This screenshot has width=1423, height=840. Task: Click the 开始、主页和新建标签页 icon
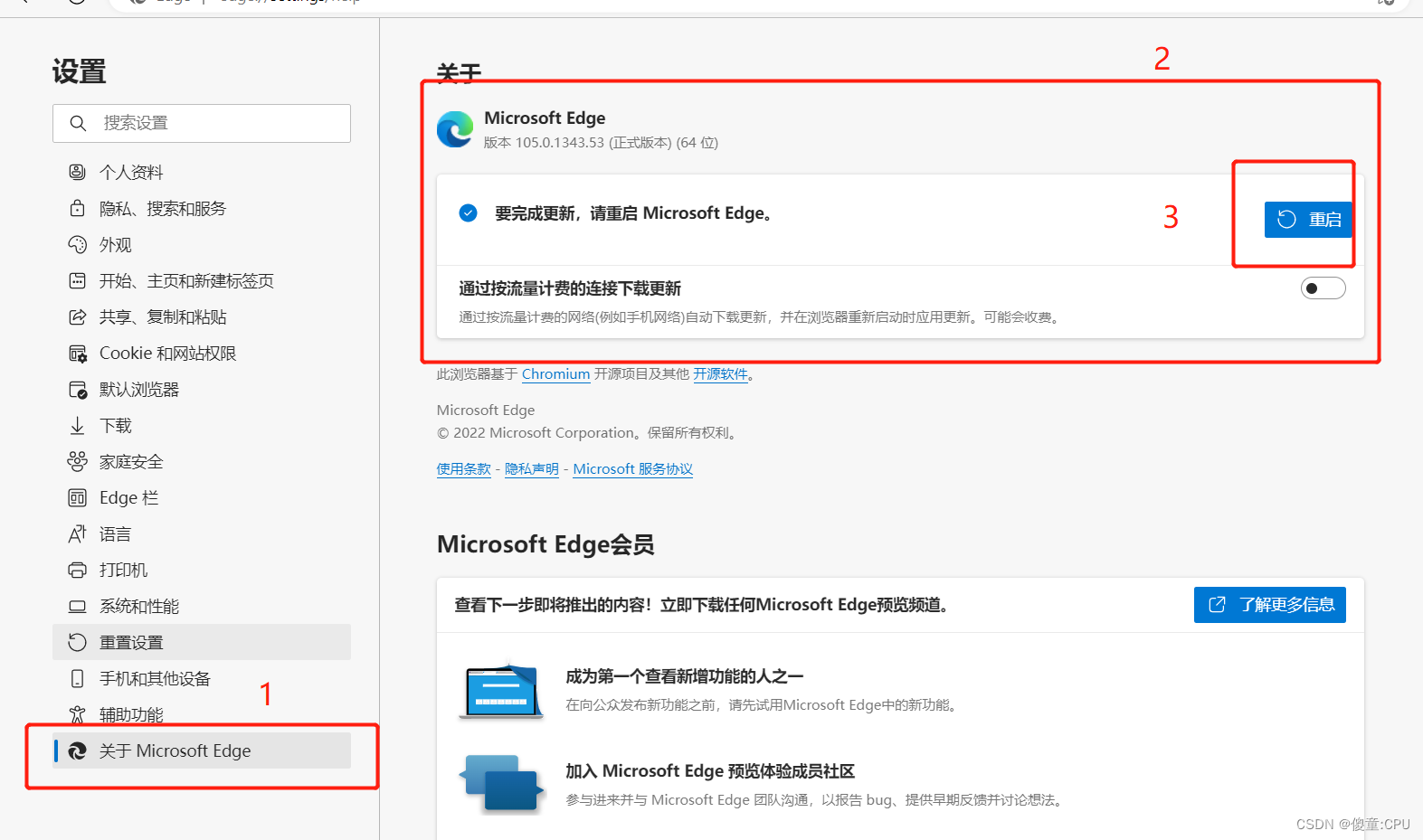(78, 280)
